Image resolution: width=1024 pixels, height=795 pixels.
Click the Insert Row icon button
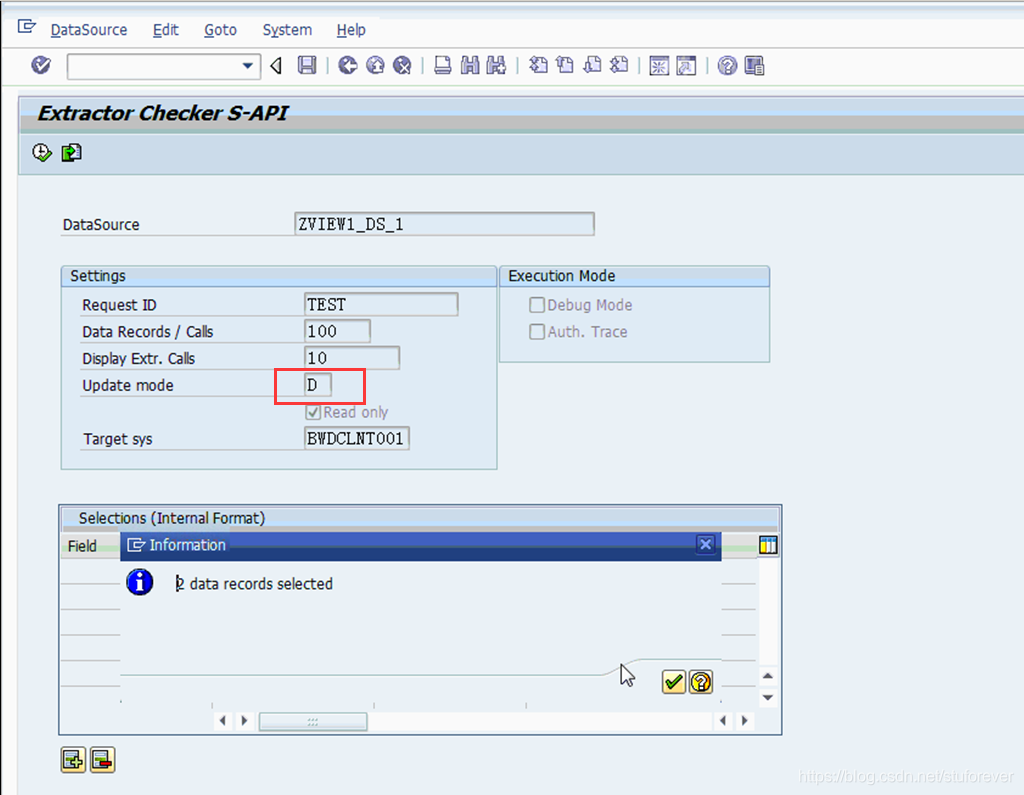click(x=73, y=760)
